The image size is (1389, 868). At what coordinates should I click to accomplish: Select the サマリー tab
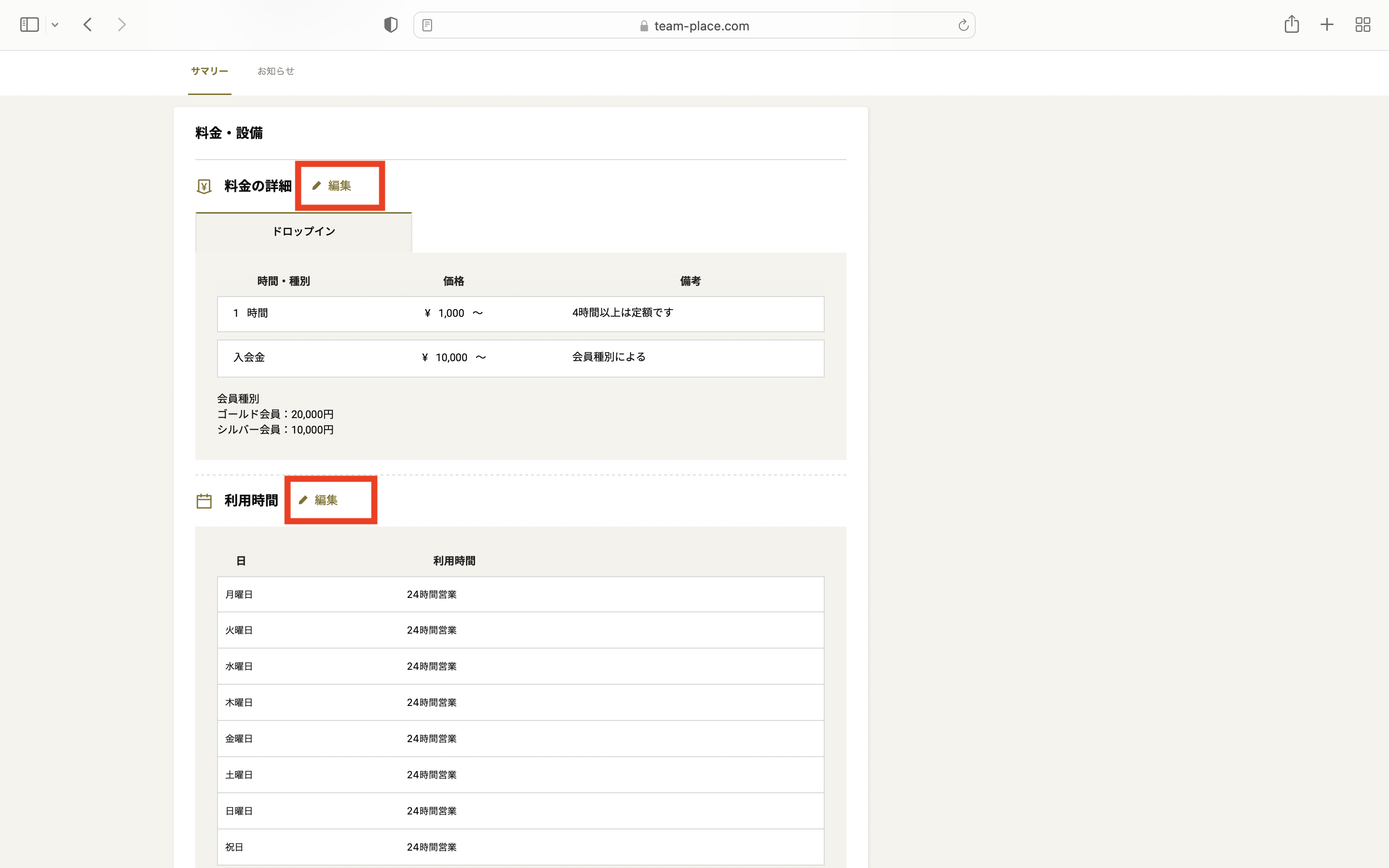(209, 71)
